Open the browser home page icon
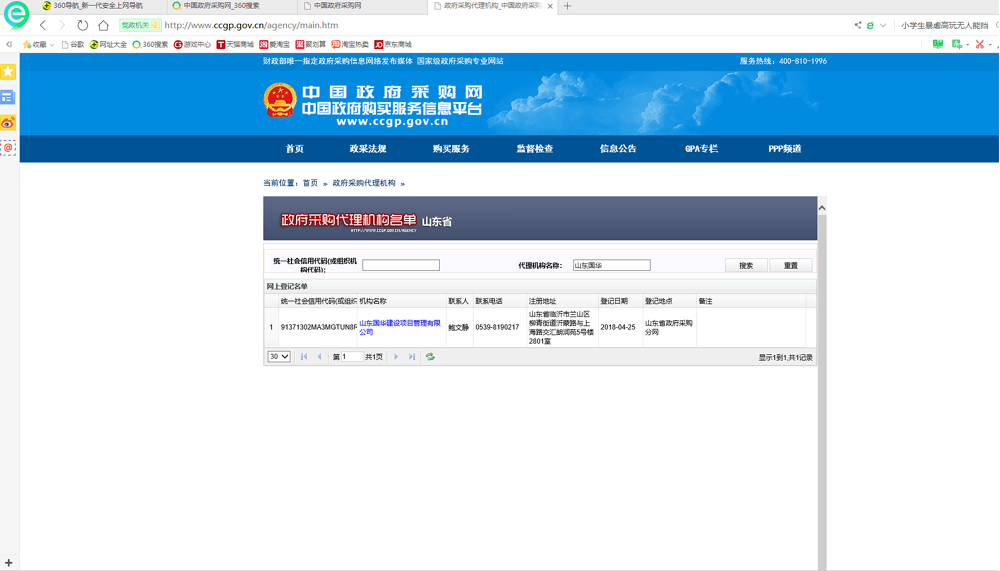 tap(103, 25)
